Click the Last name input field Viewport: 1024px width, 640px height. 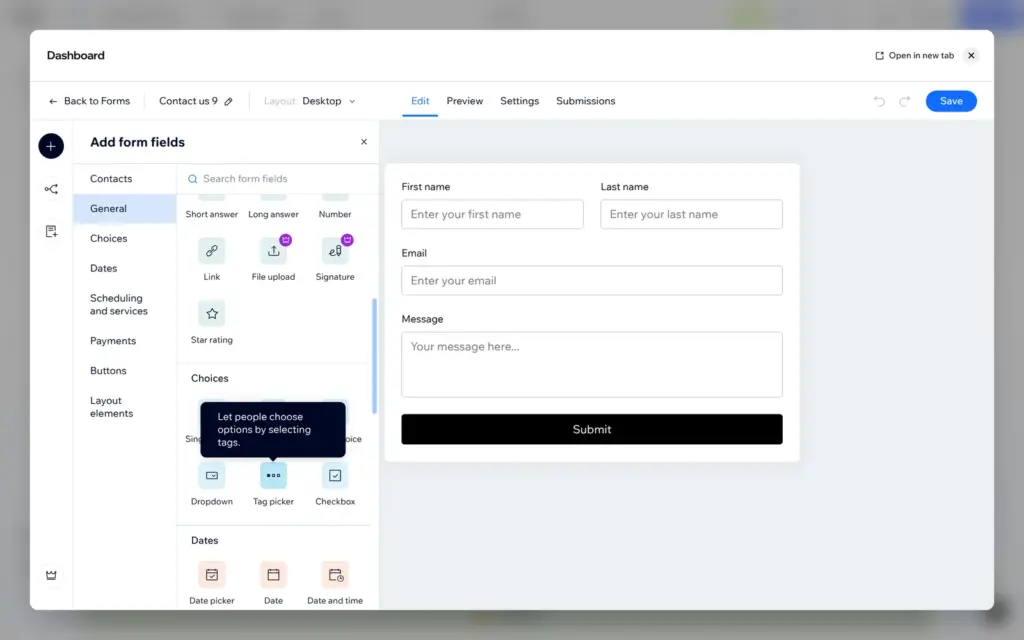click(692, 214)
